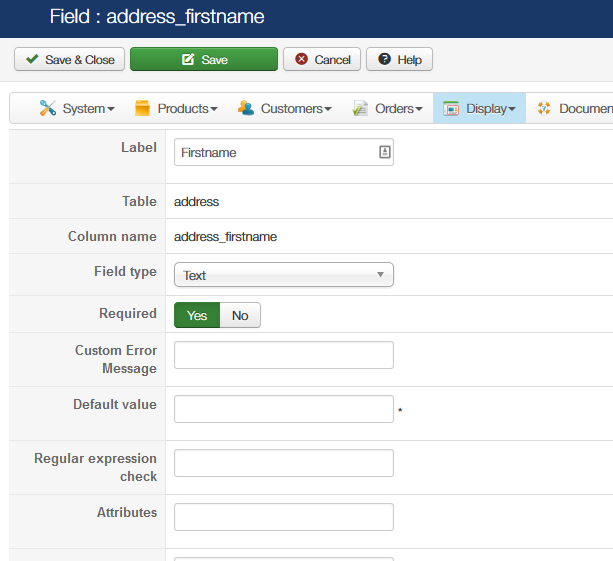This screenshot has height=561, width=613.
Task: Click the 'Attributes' label text
Action: pyautogui.click(x=127, y=512)
